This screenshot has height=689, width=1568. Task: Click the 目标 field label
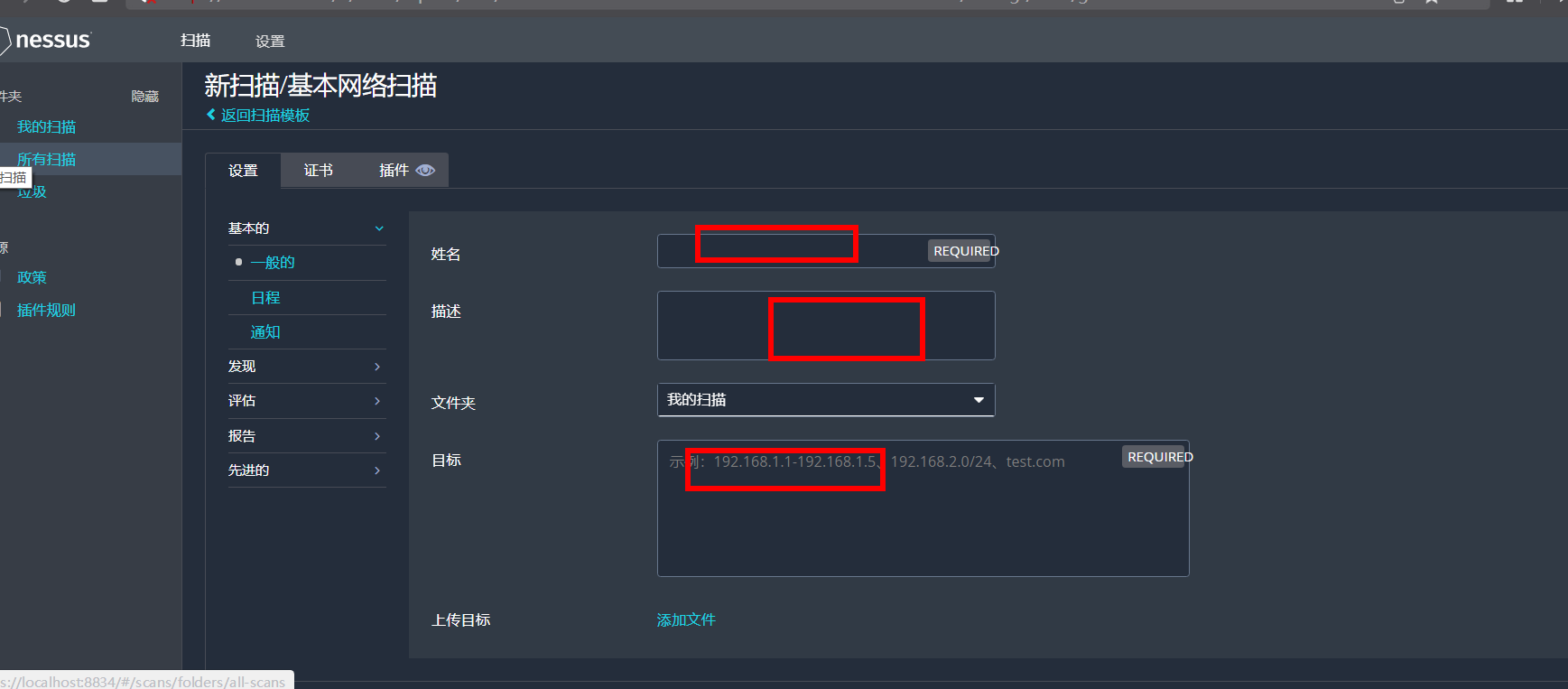coord(447,461)
